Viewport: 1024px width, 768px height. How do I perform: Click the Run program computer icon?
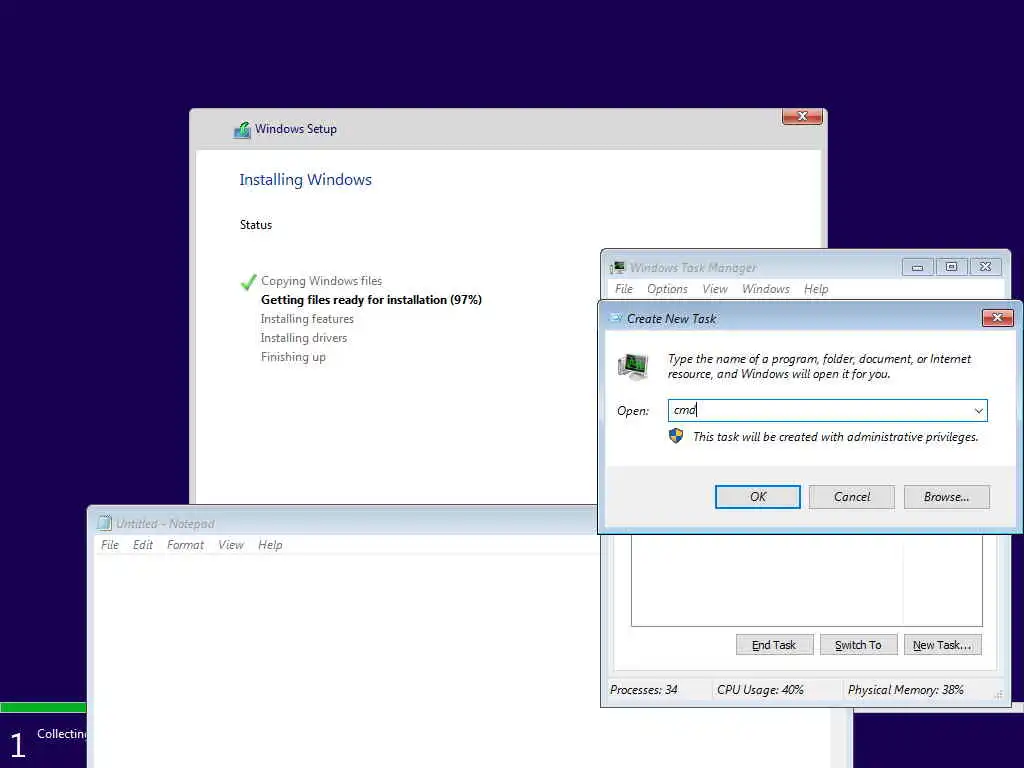[633, 366]
